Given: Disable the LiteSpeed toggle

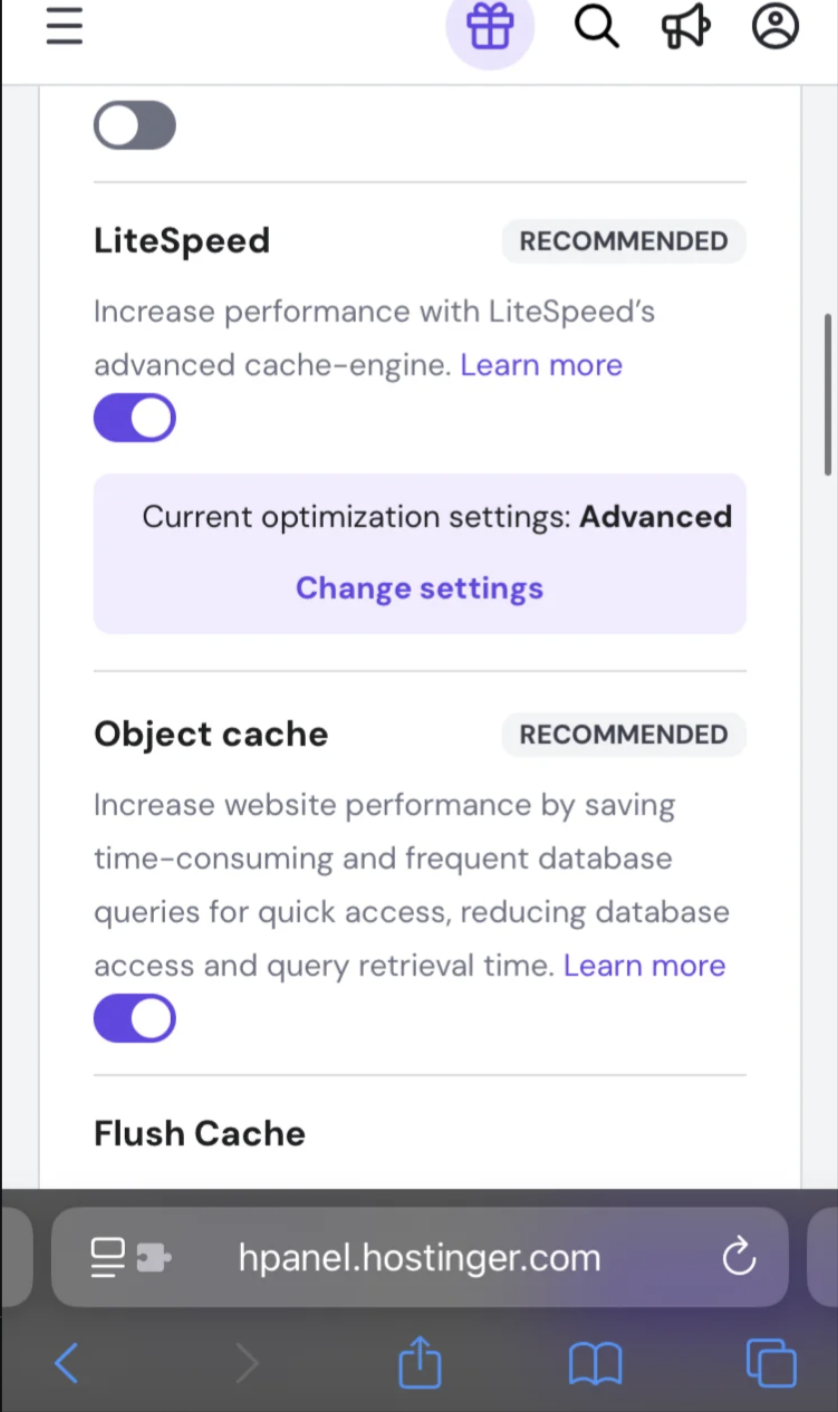Looking at the screenshot, I should pyautogui.click(x=135, y=418).
